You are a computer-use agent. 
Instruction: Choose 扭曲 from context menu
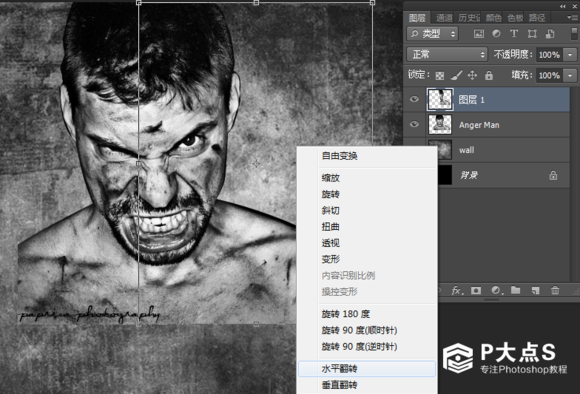(367, 227)
